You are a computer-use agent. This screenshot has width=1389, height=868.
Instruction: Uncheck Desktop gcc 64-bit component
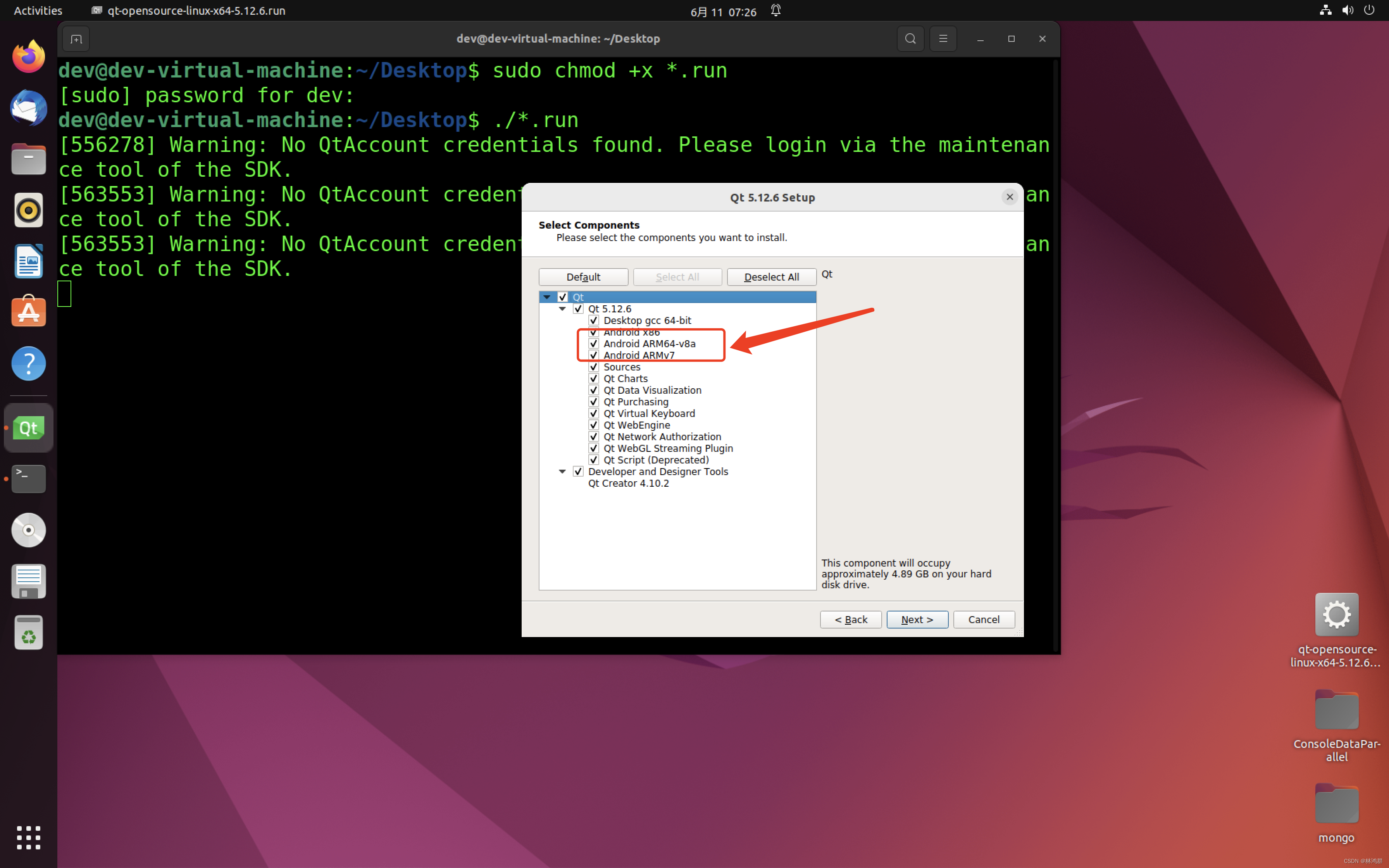(593, 320)
